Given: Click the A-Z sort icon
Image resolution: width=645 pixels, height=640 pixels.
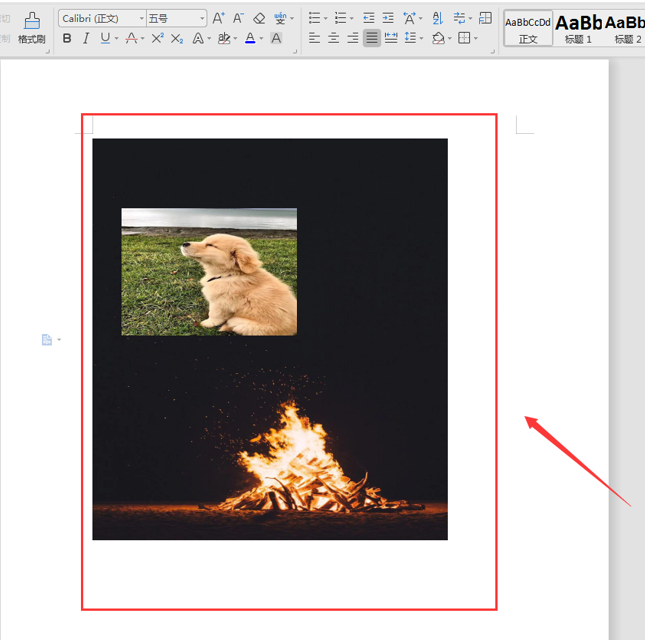Looking at the screenshot, I should [438, 18].
